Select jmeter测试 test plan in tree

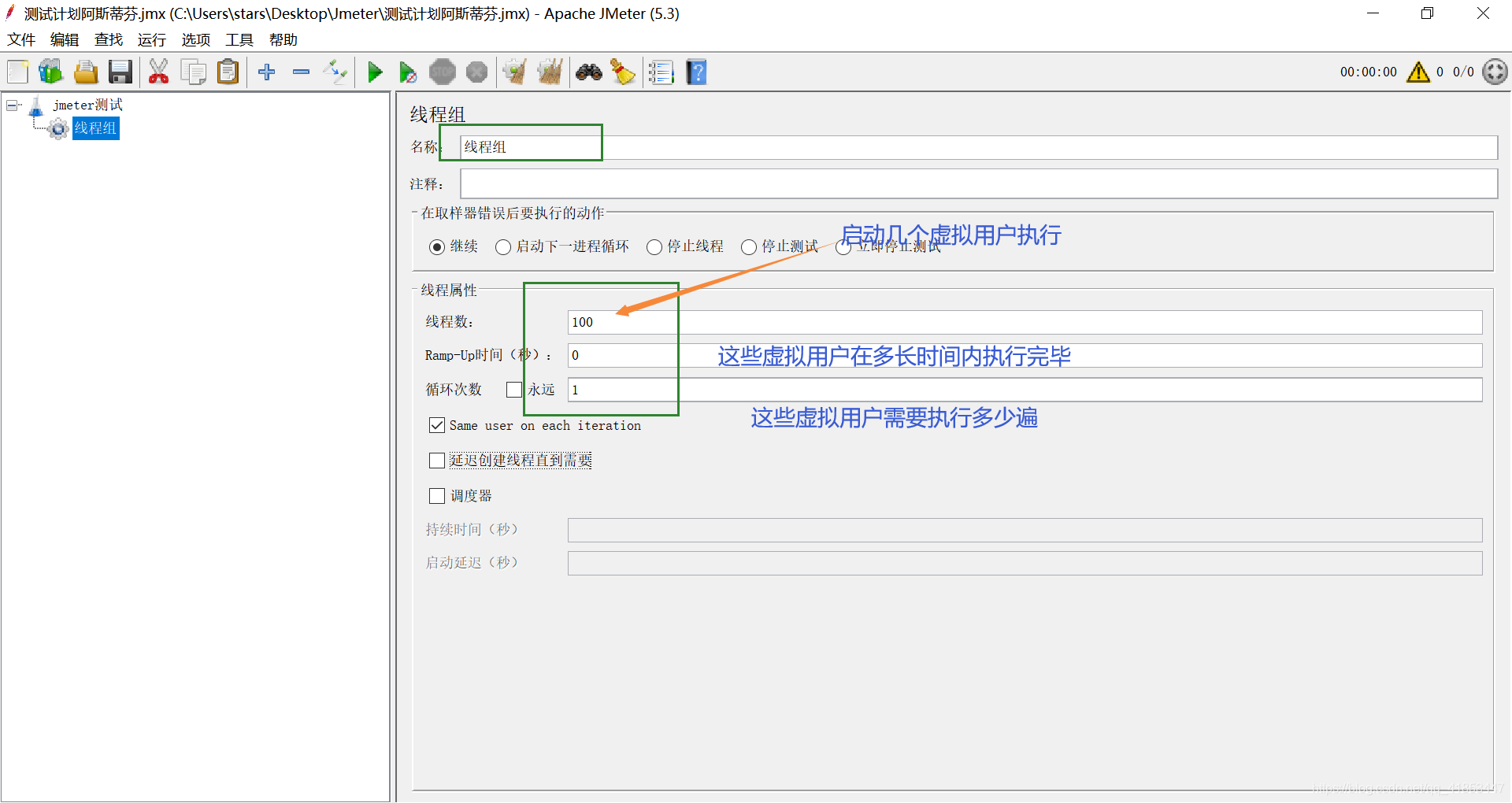87,105
